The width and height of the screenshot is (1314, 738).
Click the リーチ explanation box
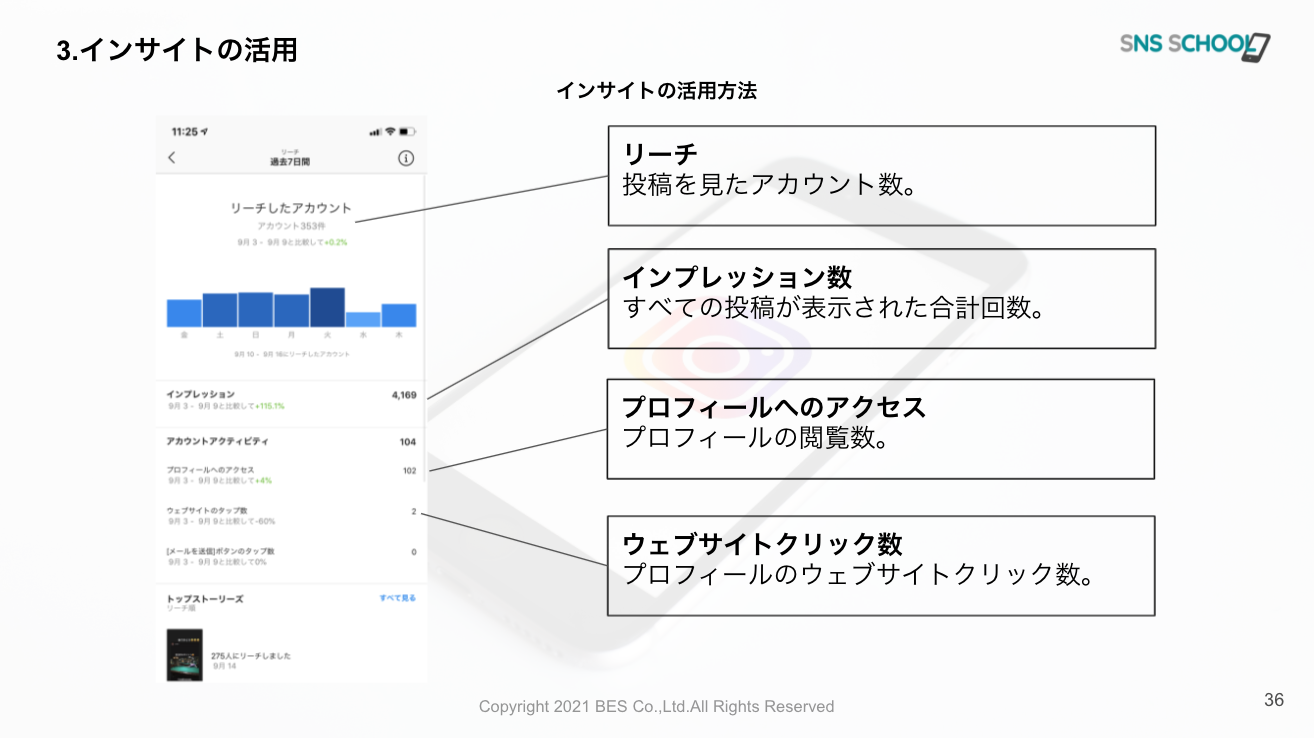click(x=881, y=175)
